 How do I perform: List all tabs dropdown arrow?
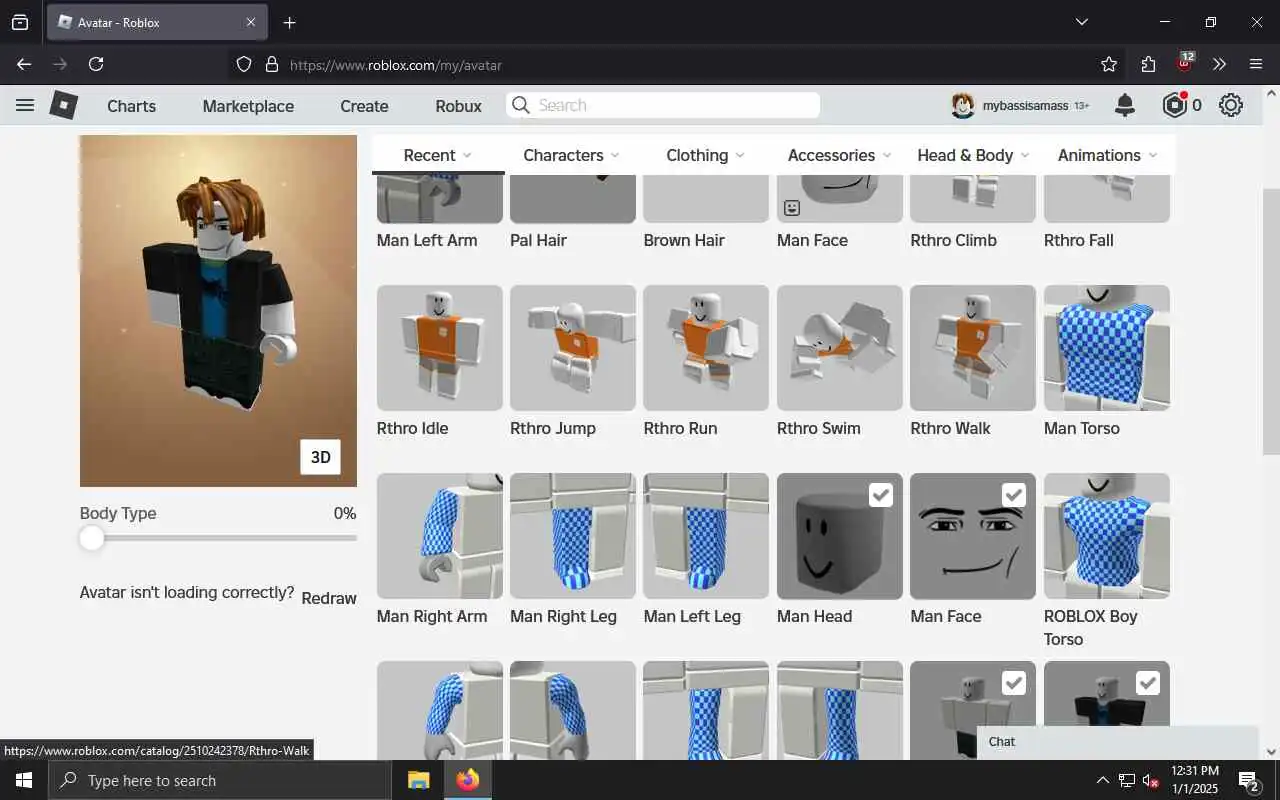(1081, 22)
